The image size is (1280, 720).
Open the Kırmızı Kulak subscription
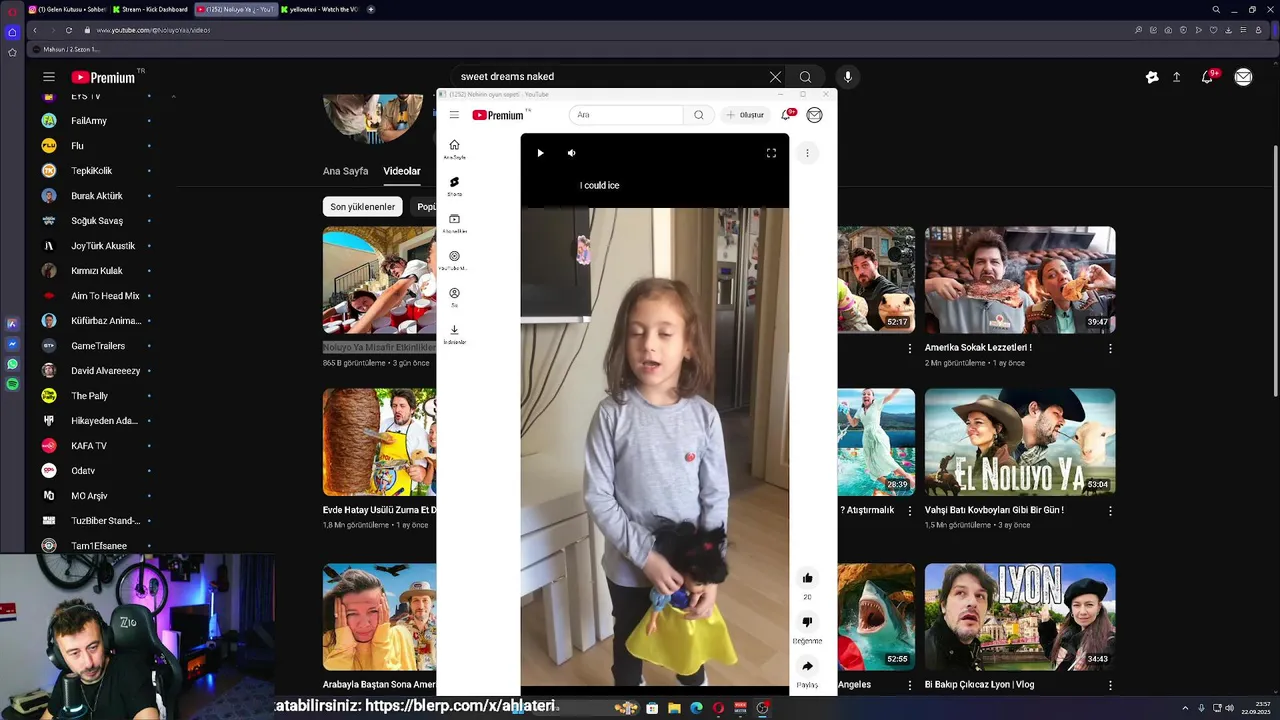(95, 271)
